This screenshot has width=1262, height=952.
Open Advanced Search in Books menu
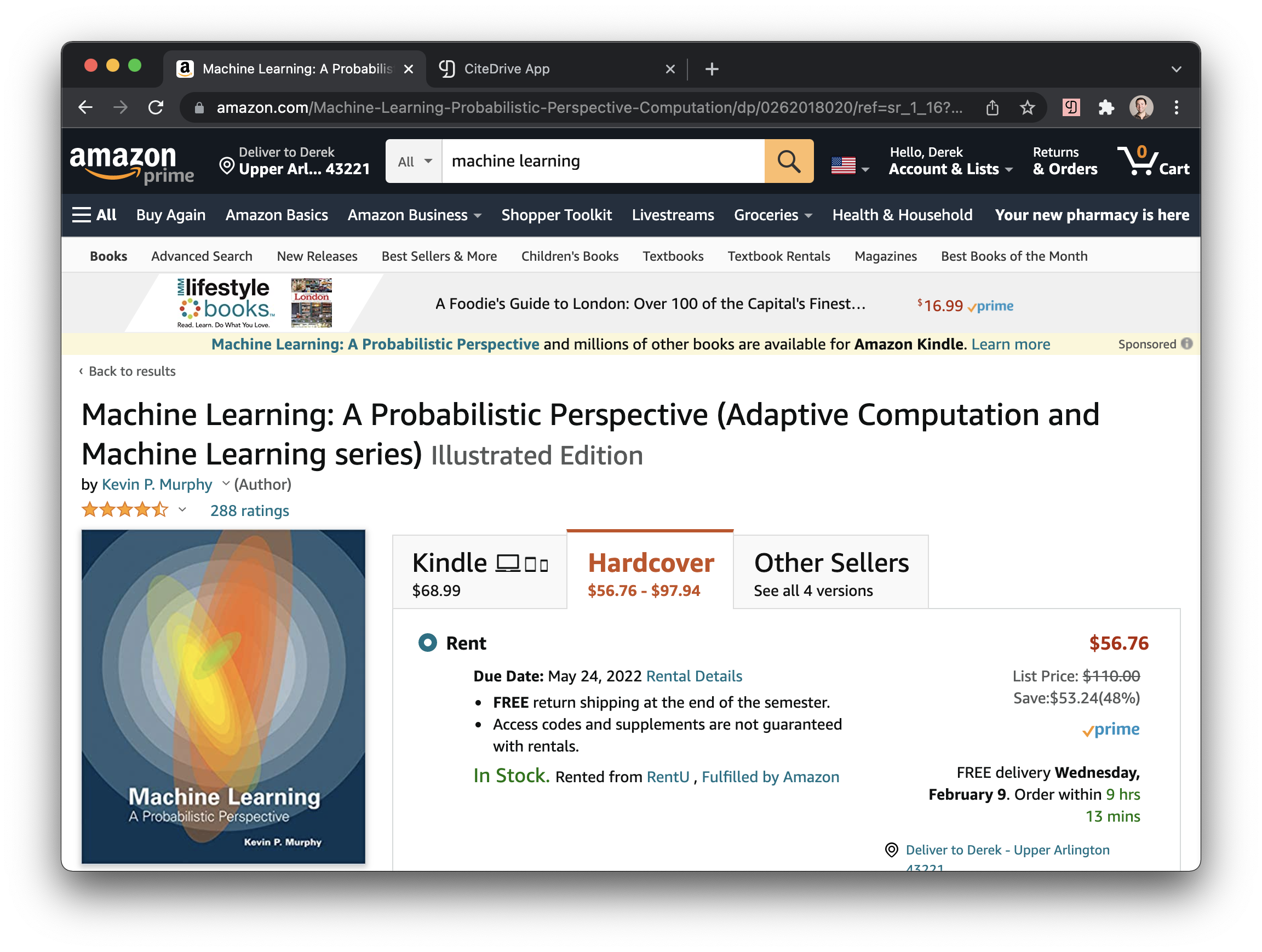click(202, 257)
